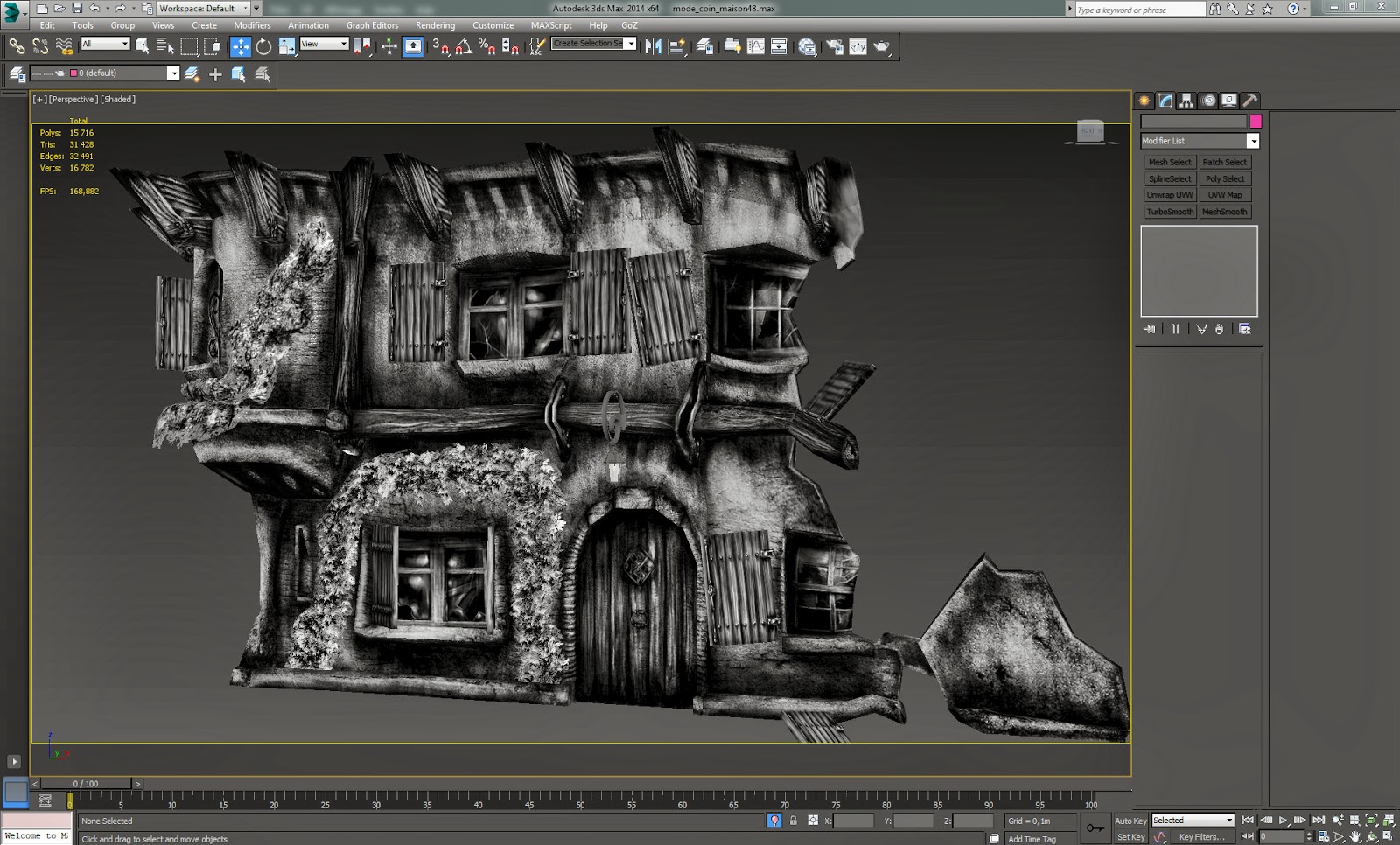This screenshot has height=845, width=1400.
Task: Open the Rendering menu
Action: coord(435,25)
